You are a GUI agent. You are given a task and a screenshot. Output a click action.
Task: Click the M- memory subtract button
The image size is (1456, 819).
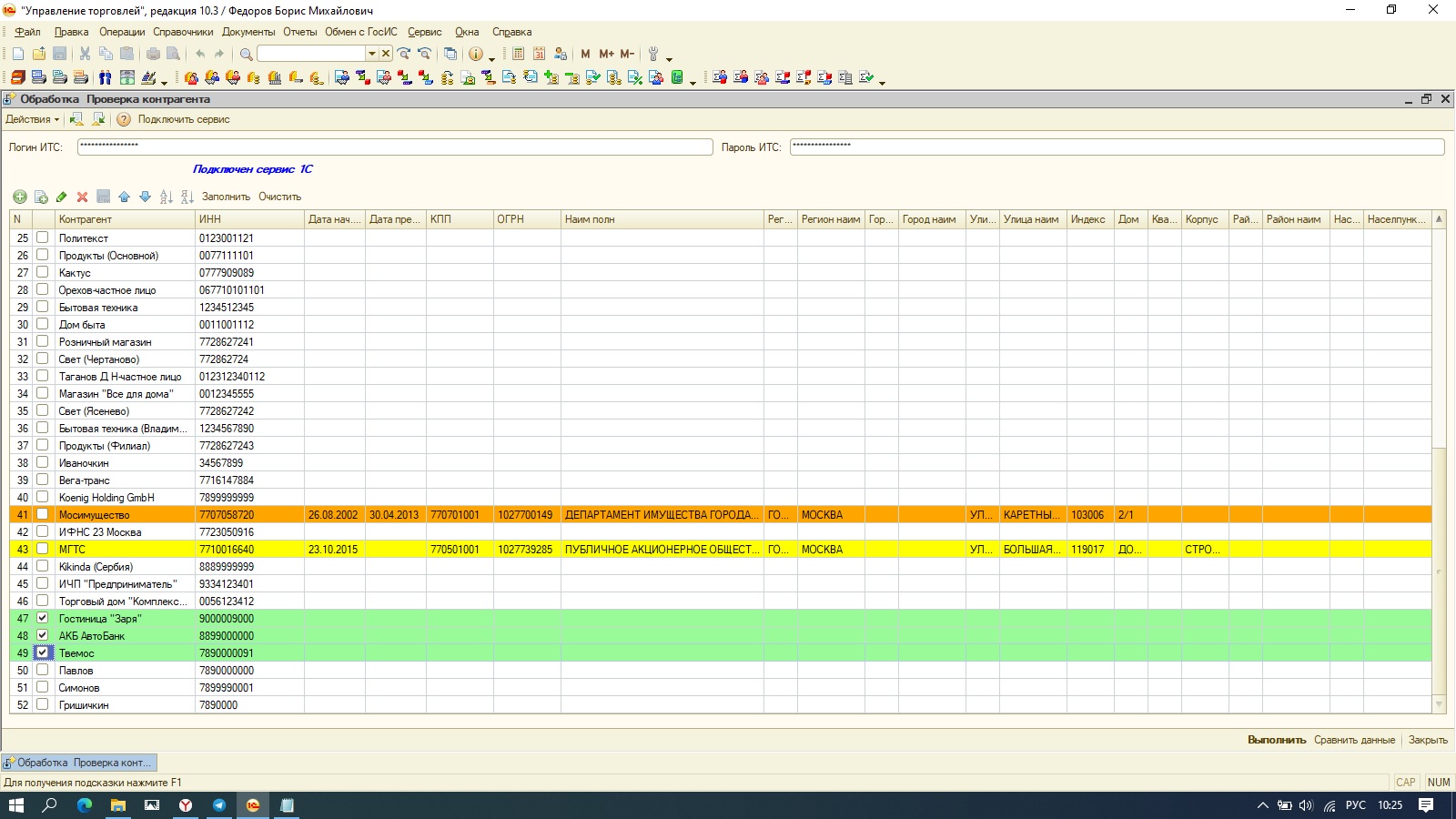tap(628, 55)
